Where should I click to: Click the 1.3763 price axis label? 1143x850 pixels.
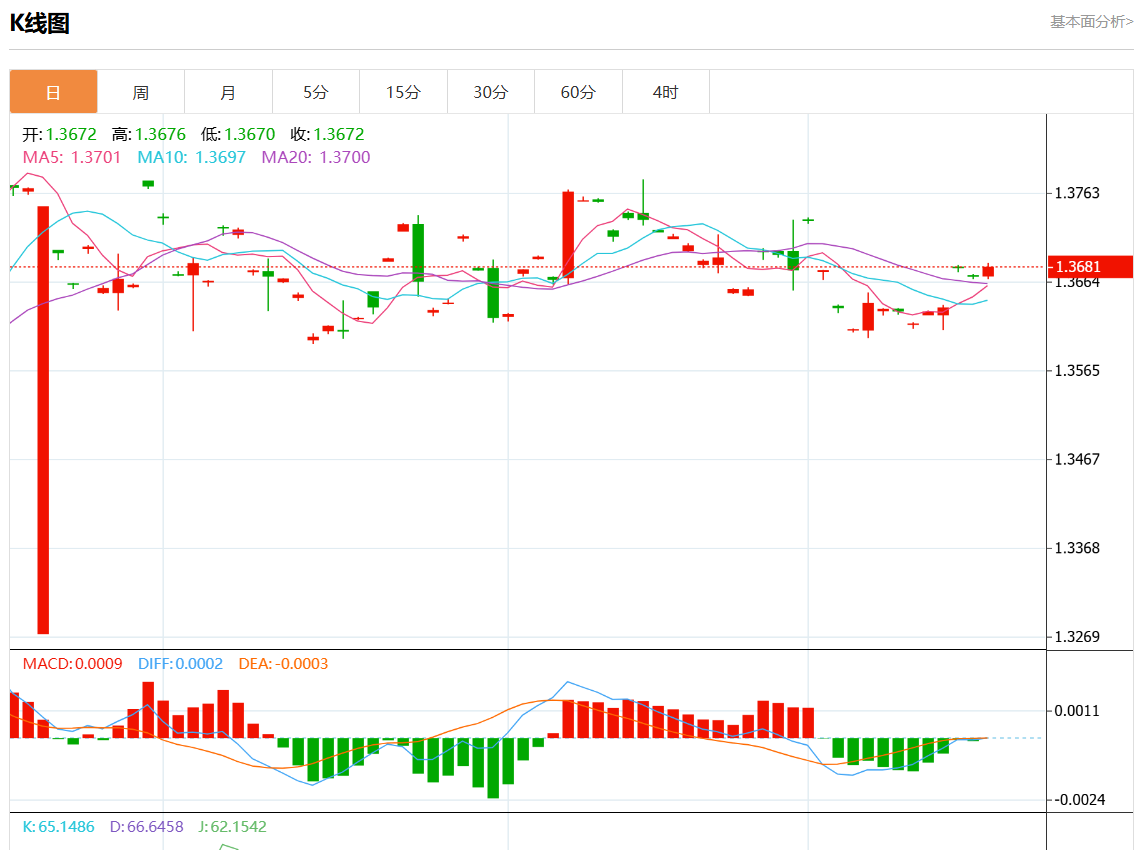coord(1077,193)
